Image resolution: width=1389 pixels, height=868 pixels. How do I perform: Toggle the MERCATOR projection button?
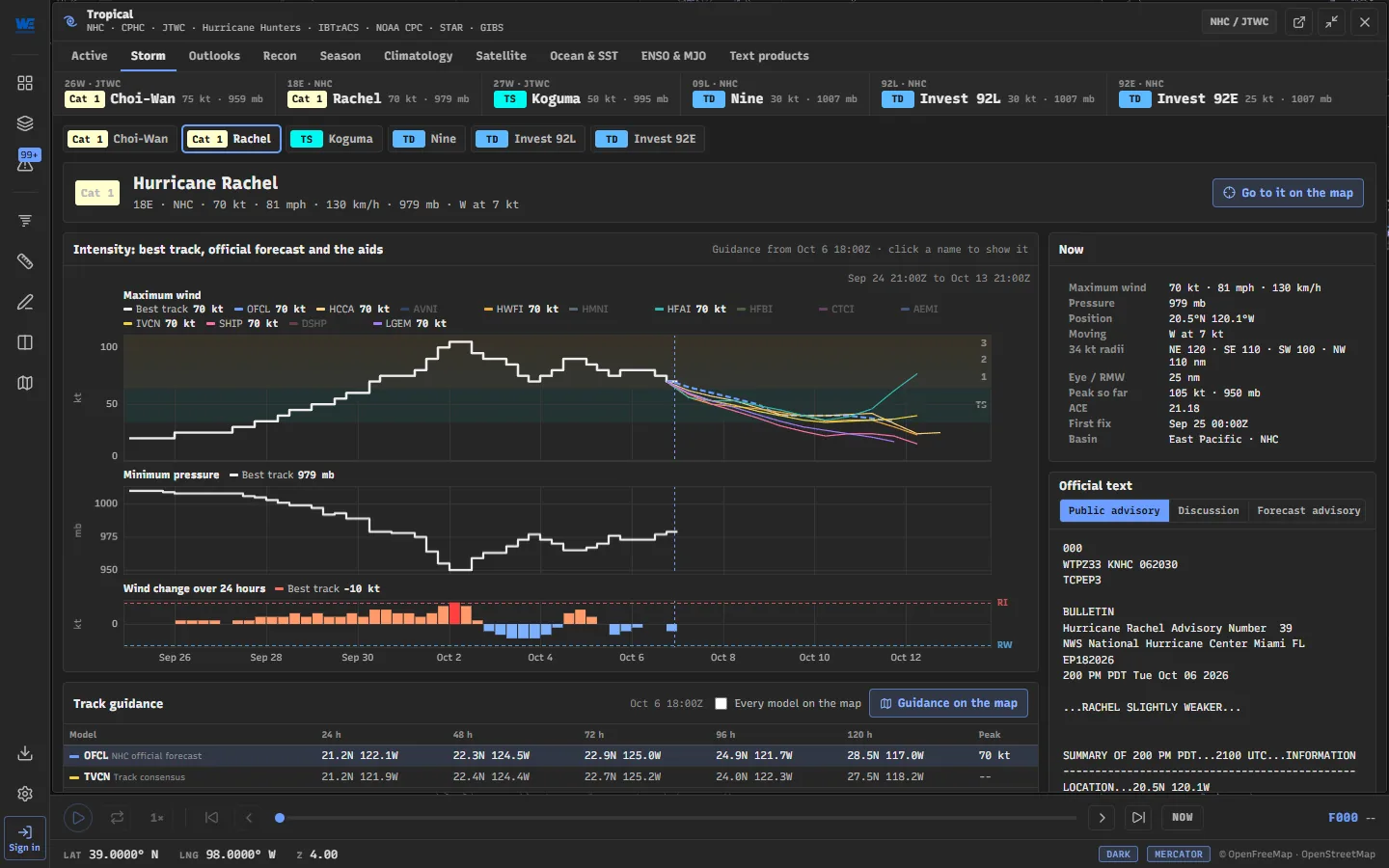click(x=1179, y=854)
